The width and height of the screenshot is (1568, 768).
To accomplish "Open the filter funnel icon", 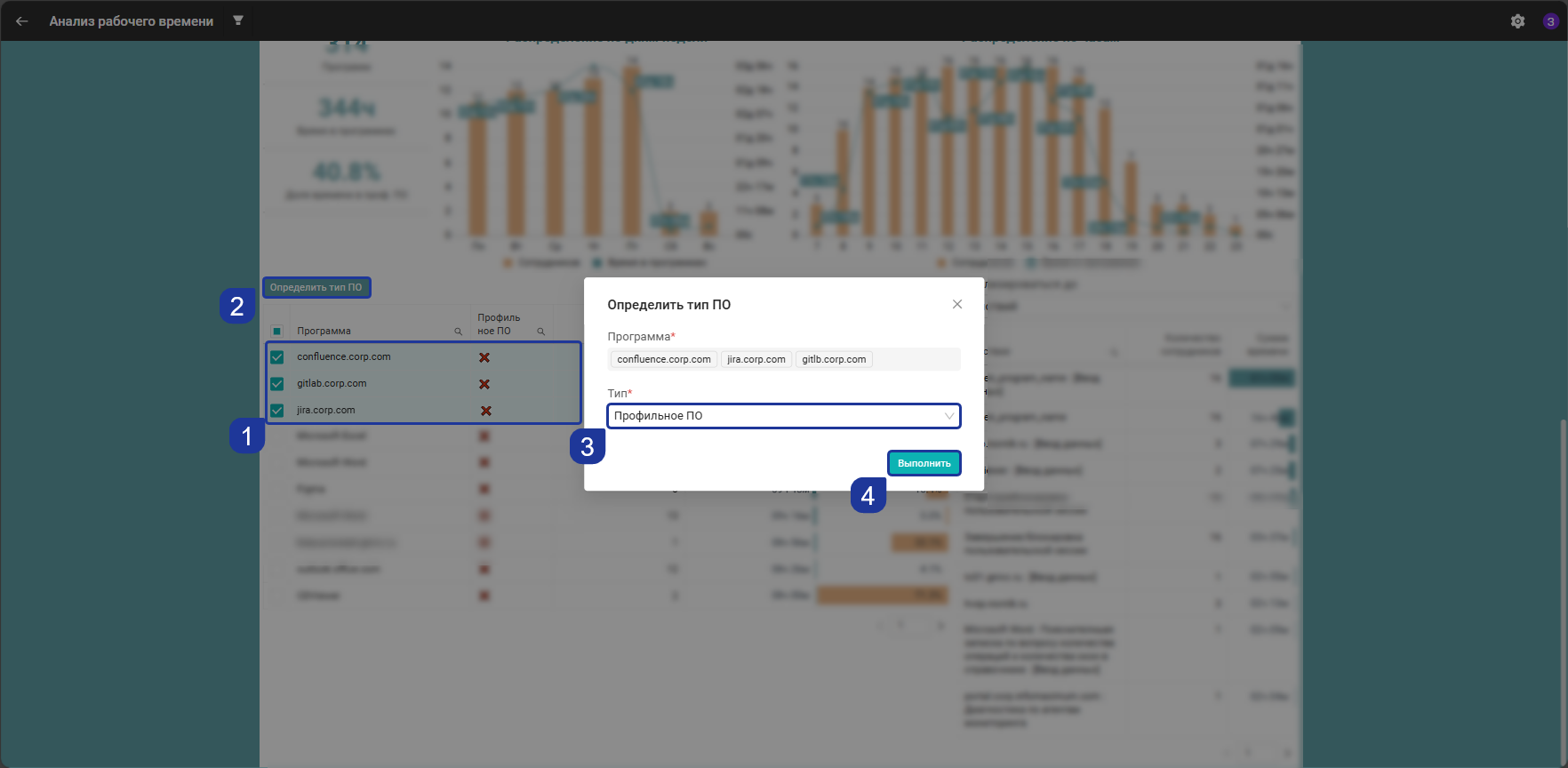I will click(238, 20).
